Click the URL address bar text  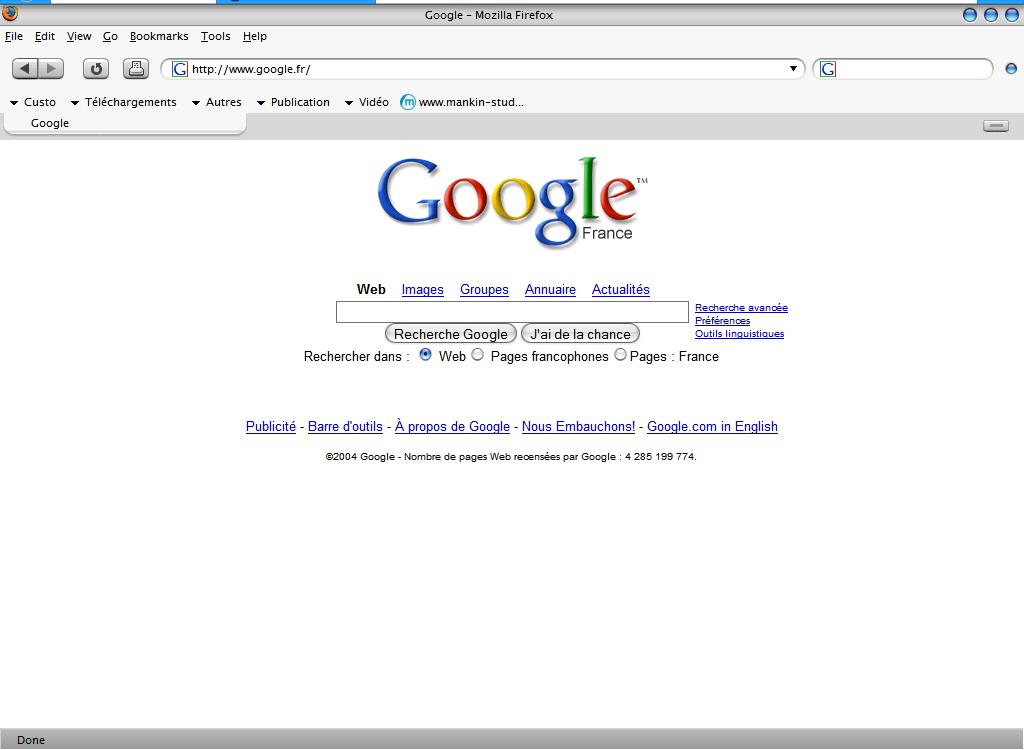point(251,69)
